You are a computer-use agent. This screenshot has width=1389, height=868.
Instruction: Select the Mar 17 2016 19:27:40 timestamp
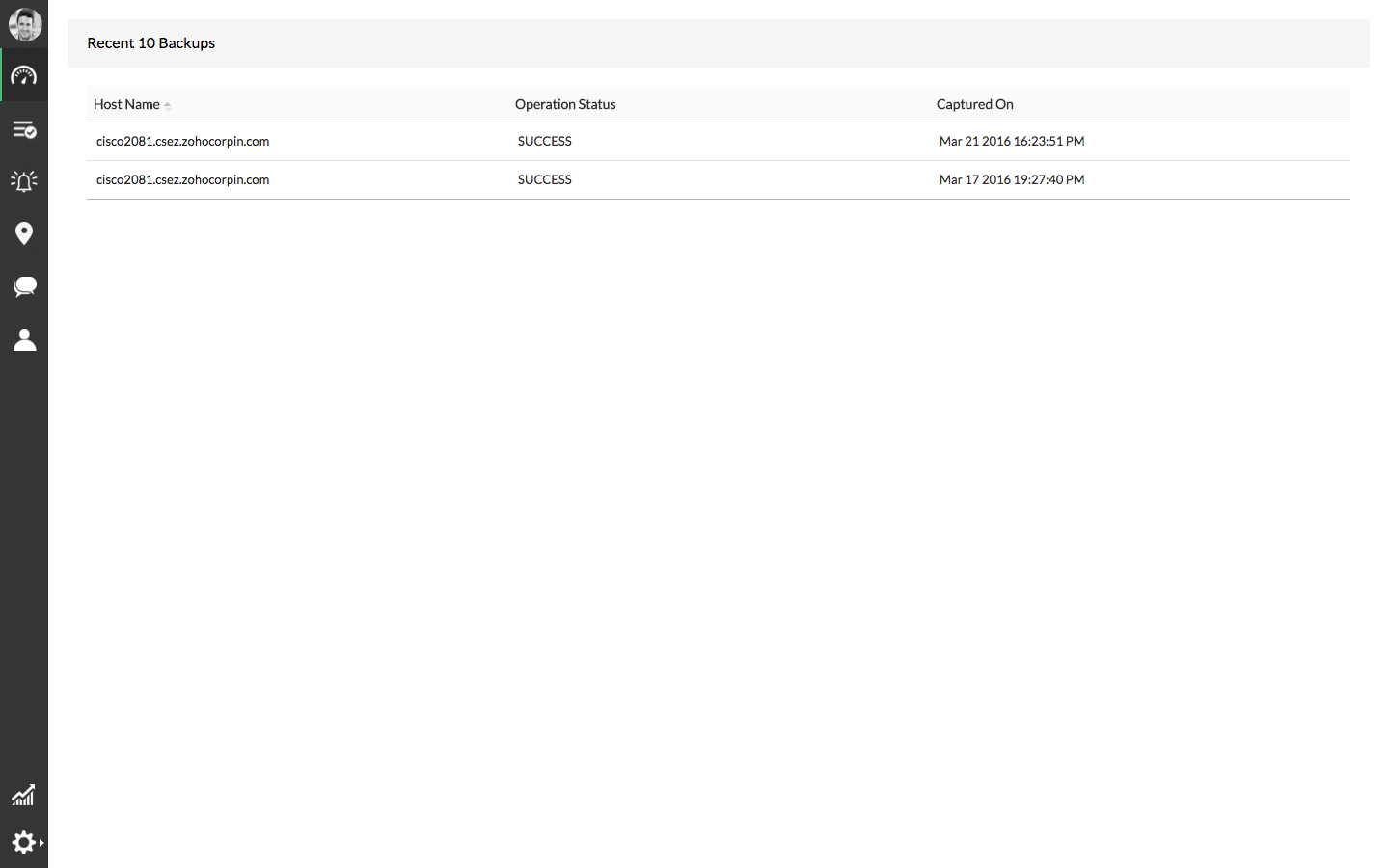(x=1011, y=179)
